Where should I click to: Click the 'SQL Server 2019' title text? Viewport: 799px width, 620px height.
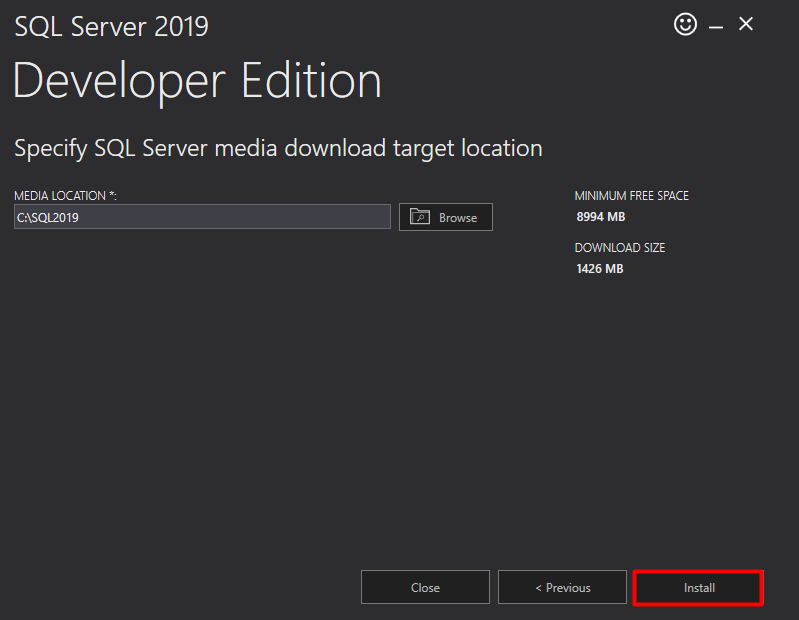[x=112, y=26]
